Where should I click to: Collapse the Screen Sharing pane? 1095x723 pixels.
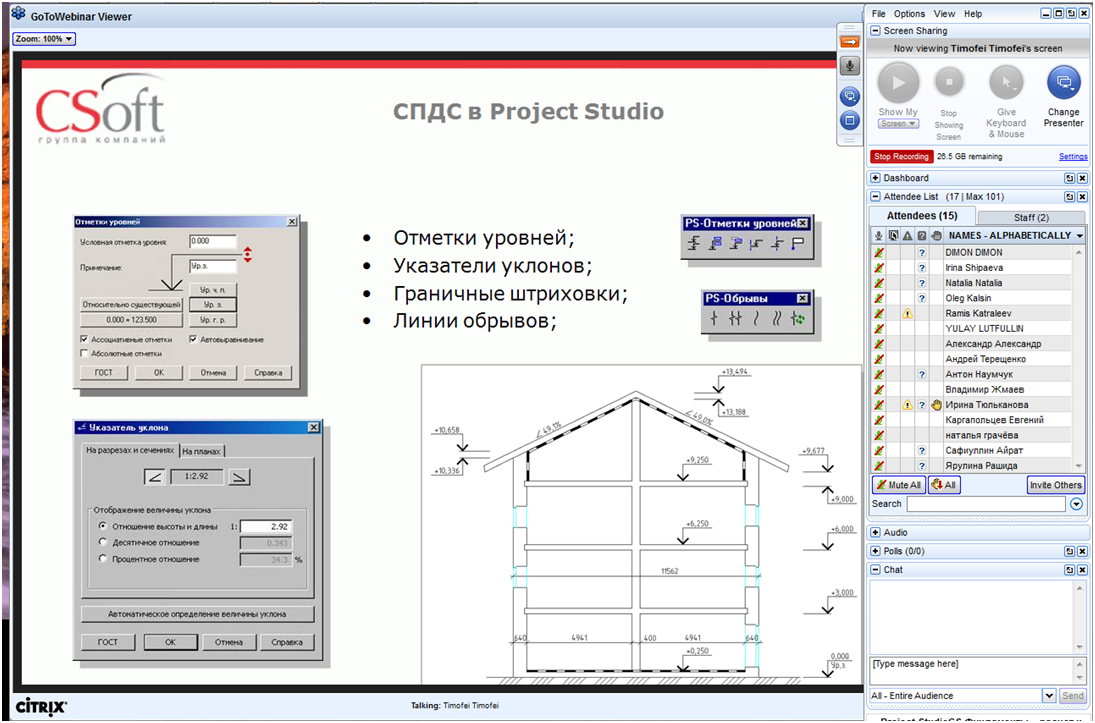point(875,31)
